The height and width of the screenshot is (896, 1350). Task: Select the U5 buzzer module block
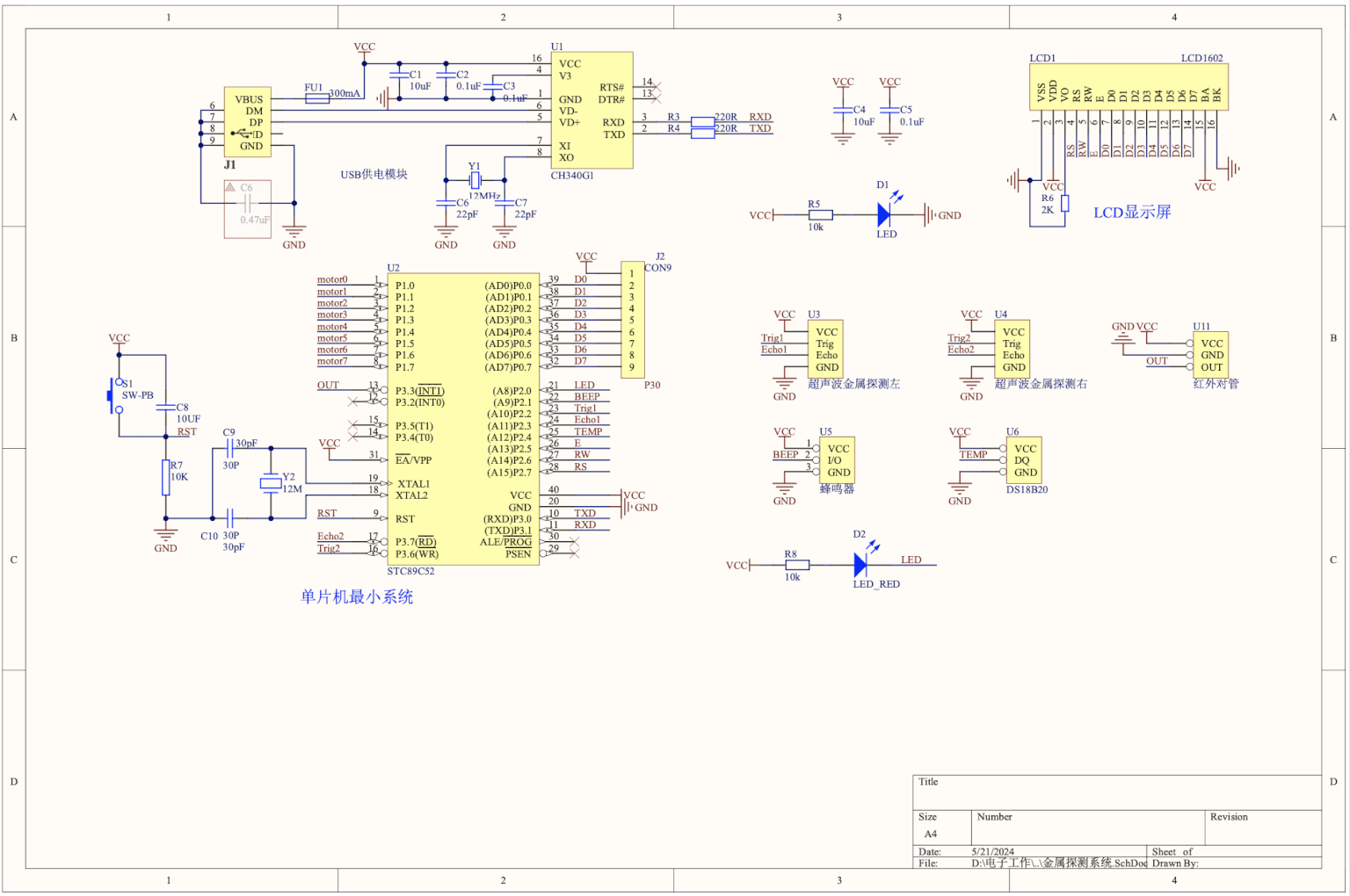(x=837, y=460)
